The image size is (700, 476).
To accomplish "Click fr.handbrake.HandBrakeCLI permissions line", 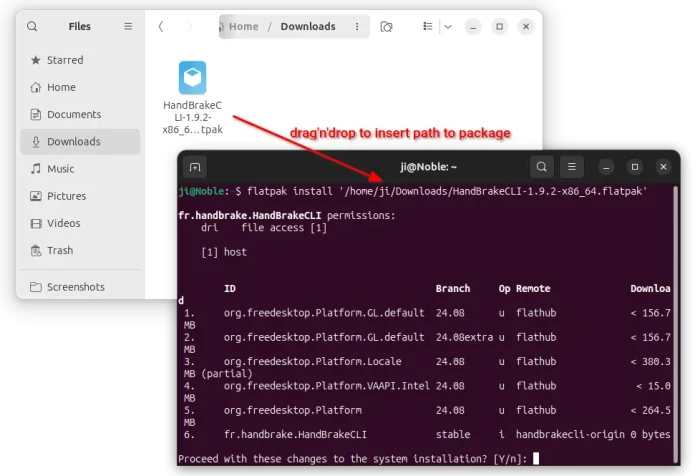I will pyautogui.click(x=287, y=216).
